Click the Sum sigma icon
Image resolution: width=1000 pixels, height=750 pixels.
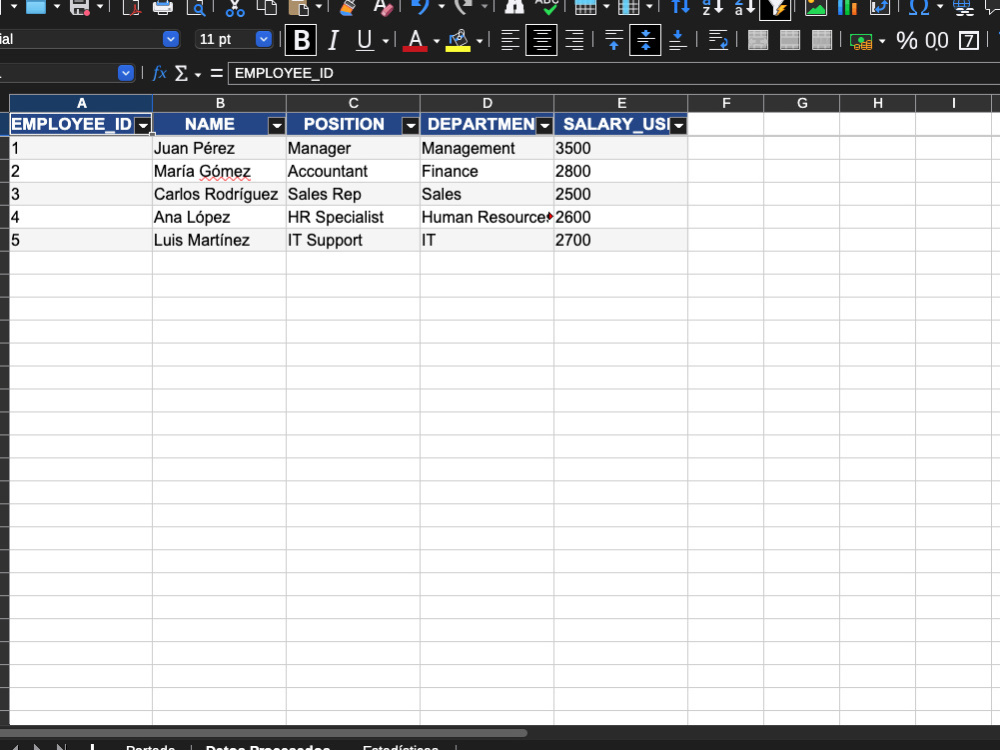point(181,73)
